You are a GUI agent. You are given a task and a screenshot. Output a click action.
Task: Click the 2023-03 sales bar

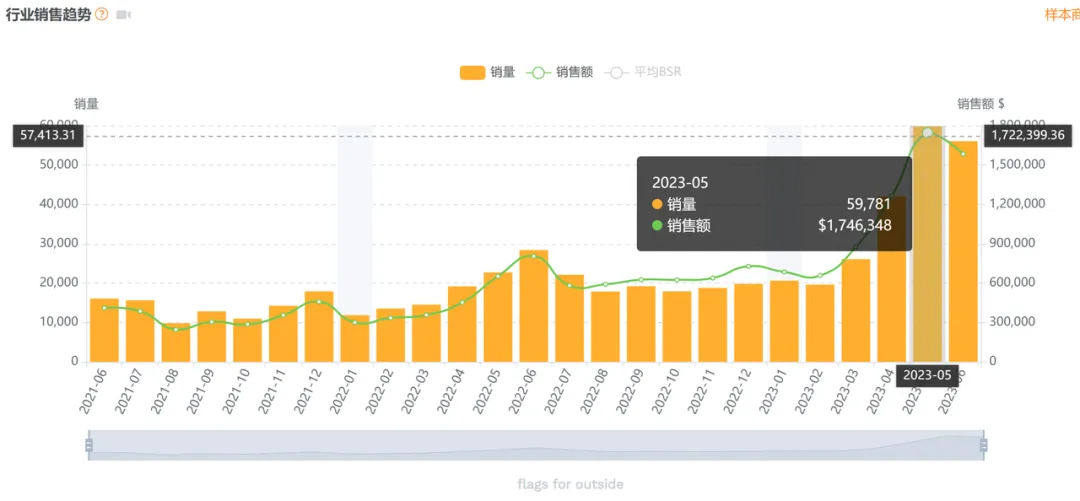click(855, 310)
